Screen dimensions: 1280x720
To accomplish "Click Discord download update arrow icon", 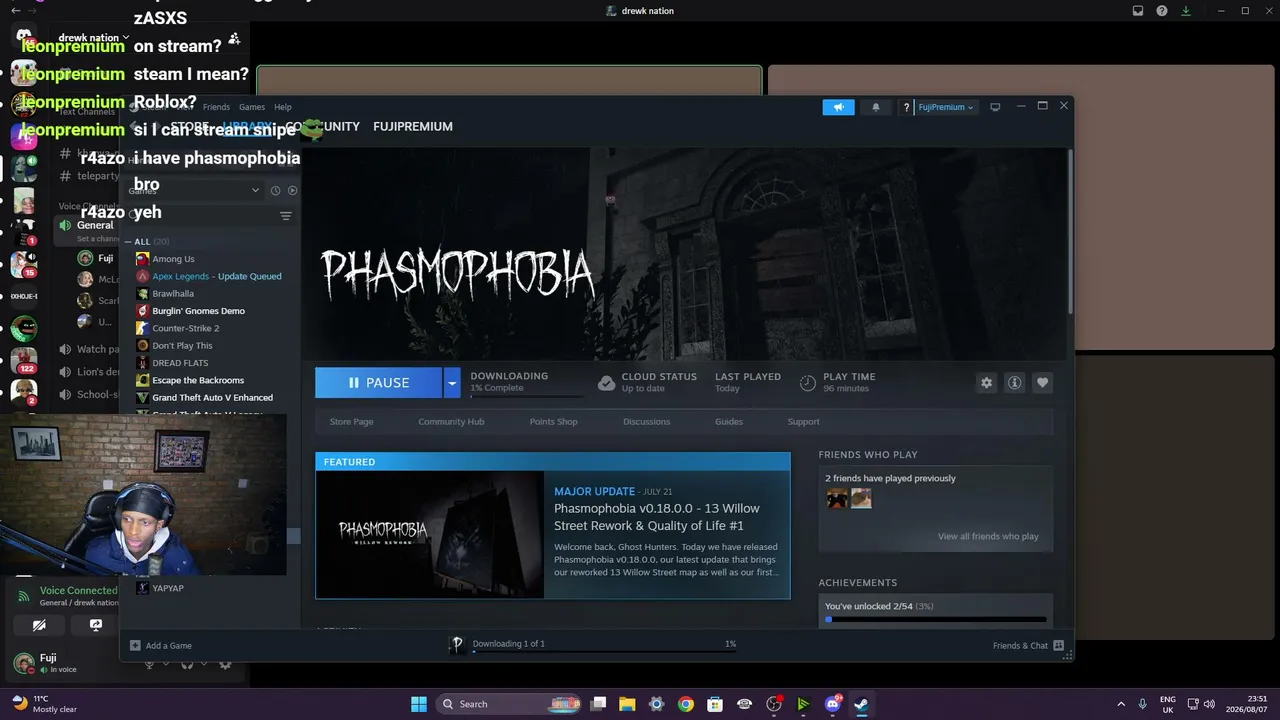I will pyautogui.click(x=1186, y=11).
